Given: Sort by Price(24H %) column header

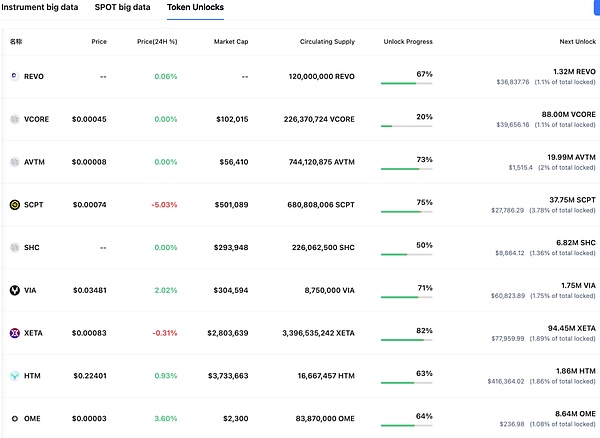Looking at the screenshot, I should [157, 42].
